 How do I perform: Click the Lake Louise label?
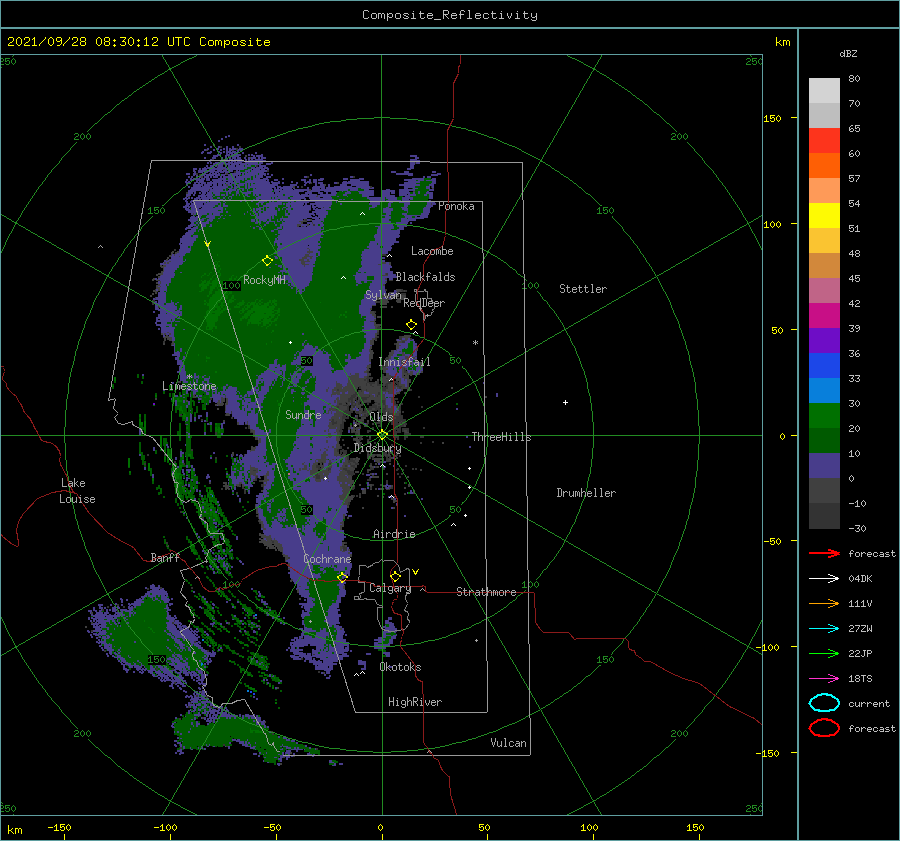tap(77, 491)
